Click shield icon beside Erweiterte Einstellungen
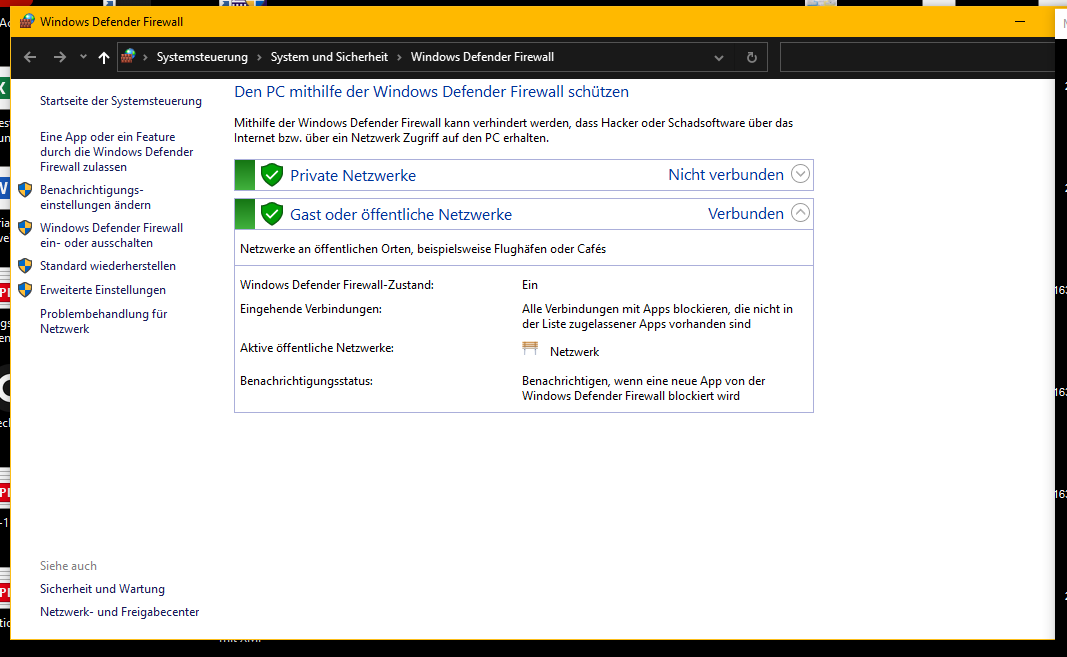The image size is (1067, 657). click(x=25, y=290)
